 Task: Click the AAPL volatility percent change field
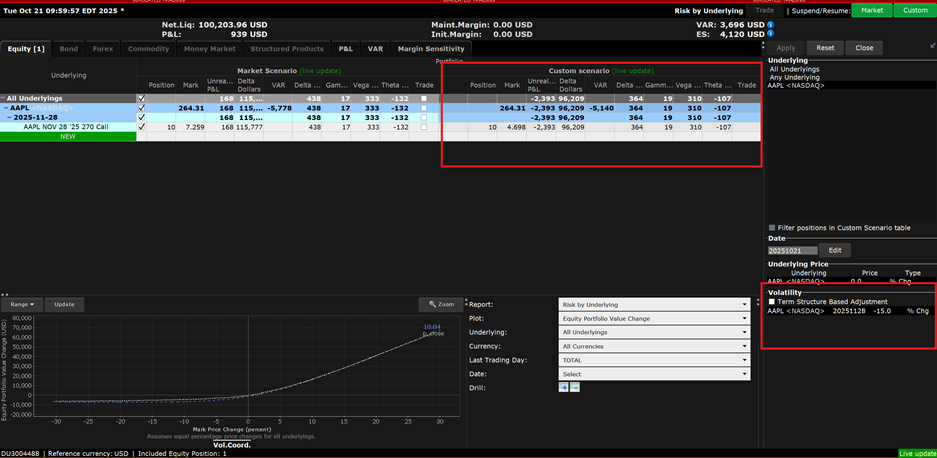tap(881, 311)
